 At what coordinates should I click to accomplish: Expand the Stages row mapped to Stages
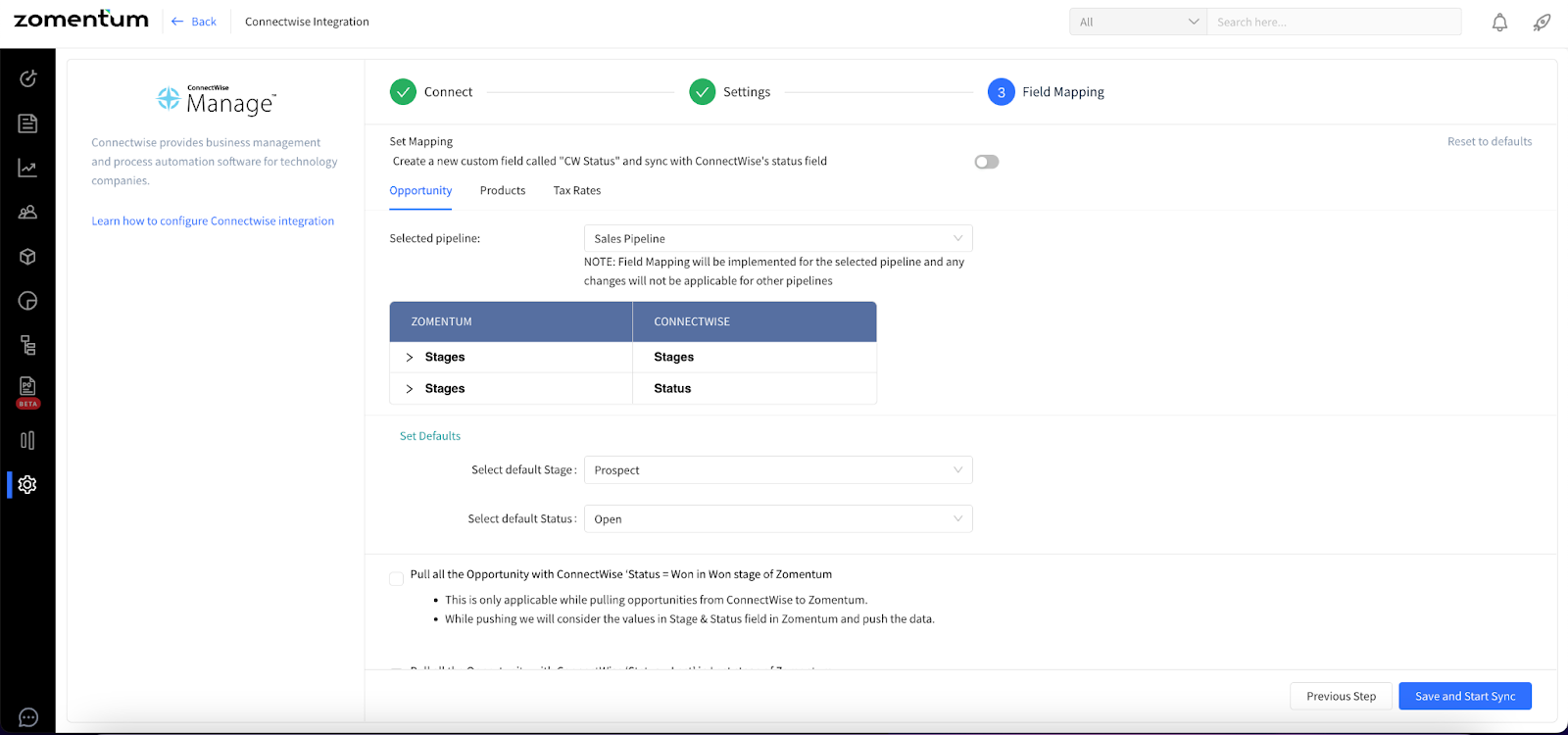410,358
